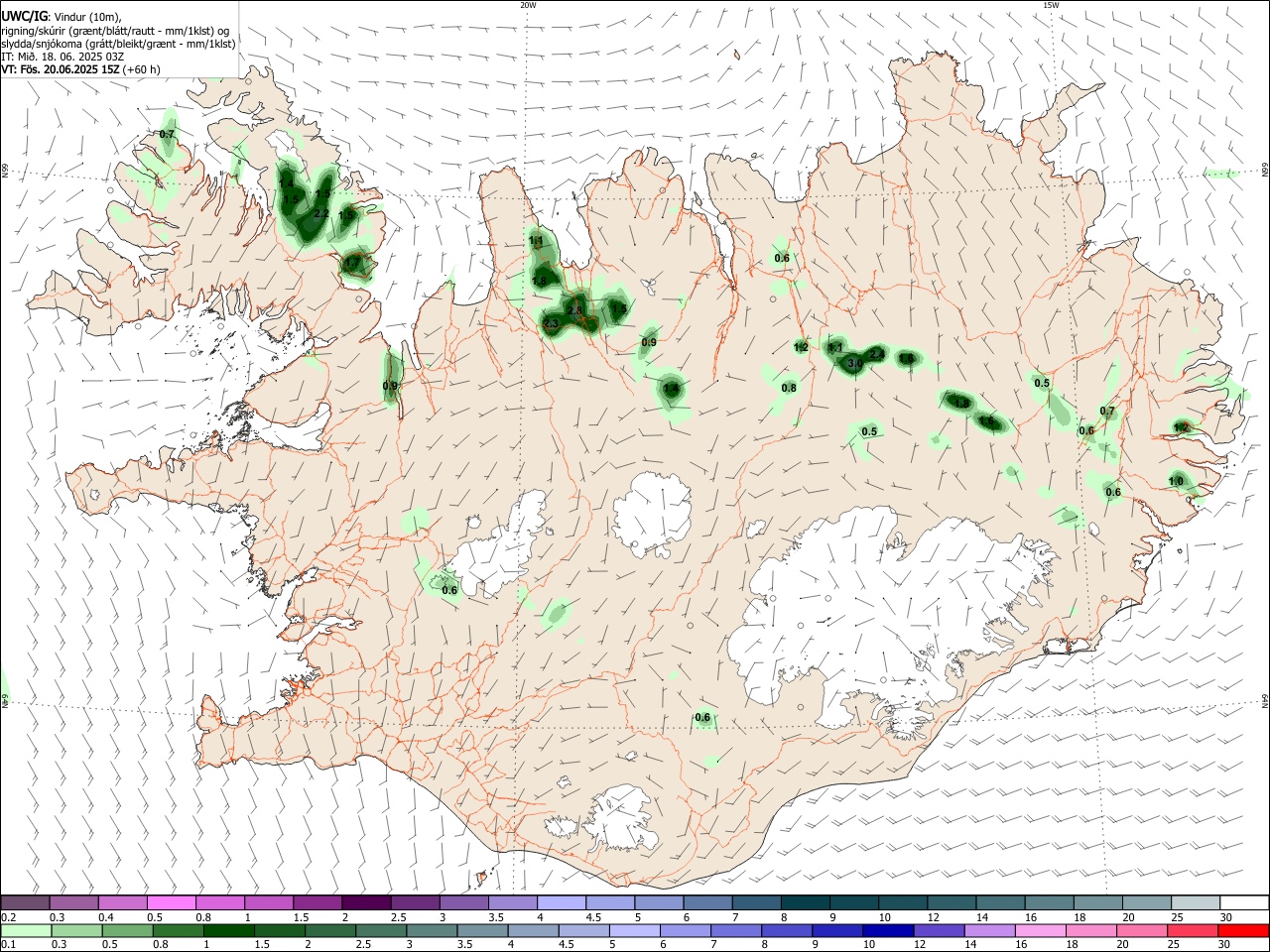Click the 'slydda/snjókoma' legend description line
The width and height of the screenshot is (1270, 952).
click(118, 44)
